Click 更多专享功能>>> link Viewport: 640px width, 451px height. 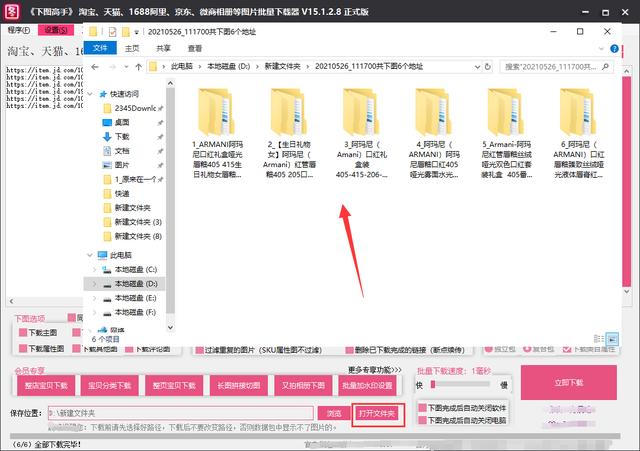pyautogui.click(x=375, y=370)
